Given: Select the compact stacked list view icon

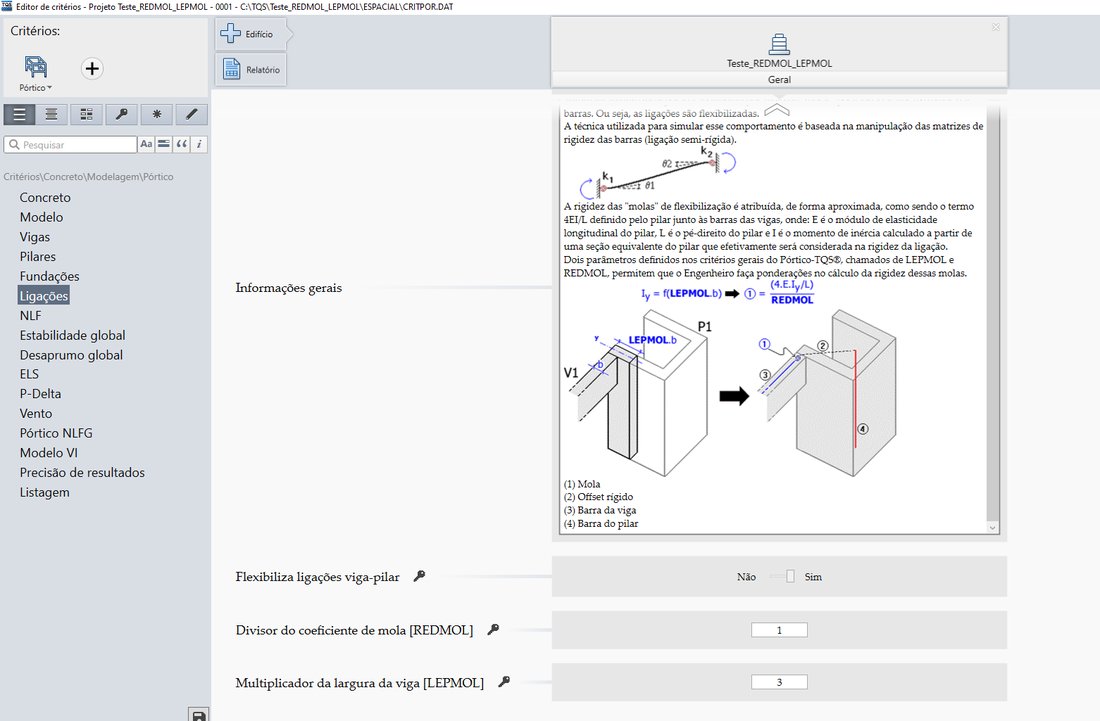Looking at the screenshot, I should tap(52, 114).
